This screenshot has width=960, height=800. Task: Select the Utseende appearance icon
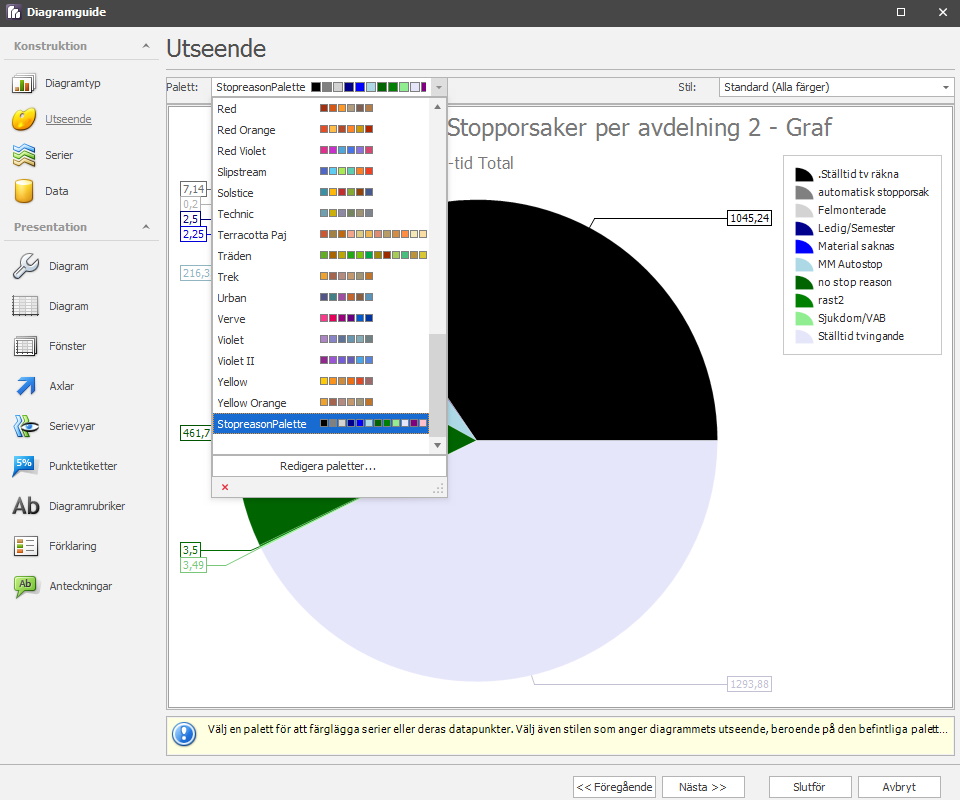point(23,119)
